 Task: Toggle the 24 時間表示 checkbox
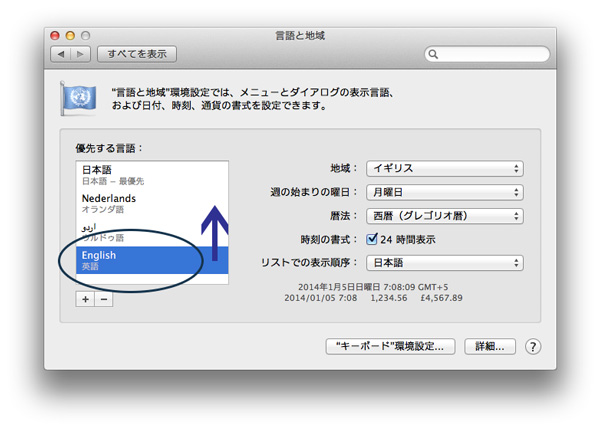click(x=371, y=239)
